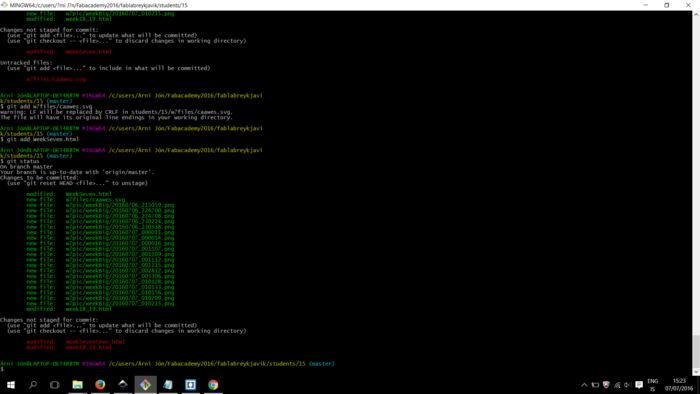Open the volume speaker tray icon
This screenshot has height=394, width=700.
point(628,385)
